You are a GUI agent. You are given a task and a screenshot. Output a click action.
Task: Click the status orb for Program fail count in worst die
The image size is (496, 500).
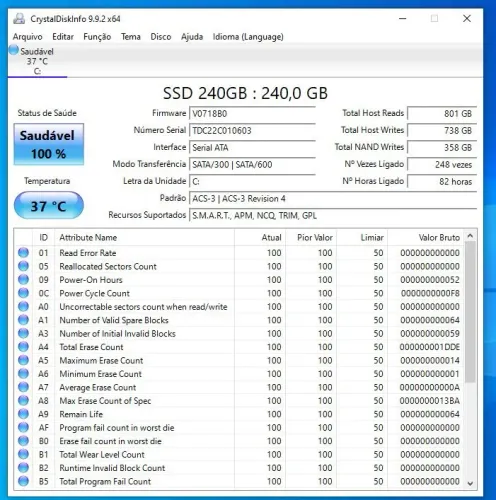[x=23, y=427]
